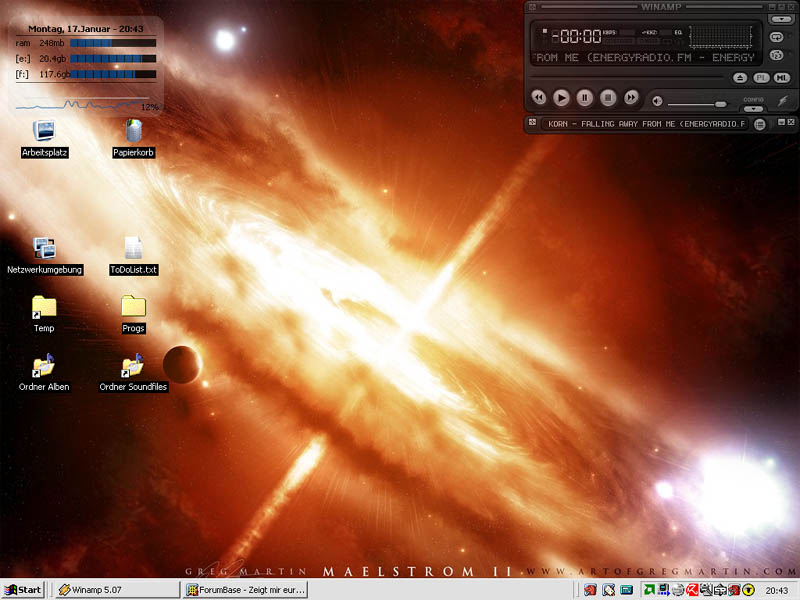Viewport: 800px width, 600px height.
Task: Click the network computers tray icon
Action: tap(706, 590)
